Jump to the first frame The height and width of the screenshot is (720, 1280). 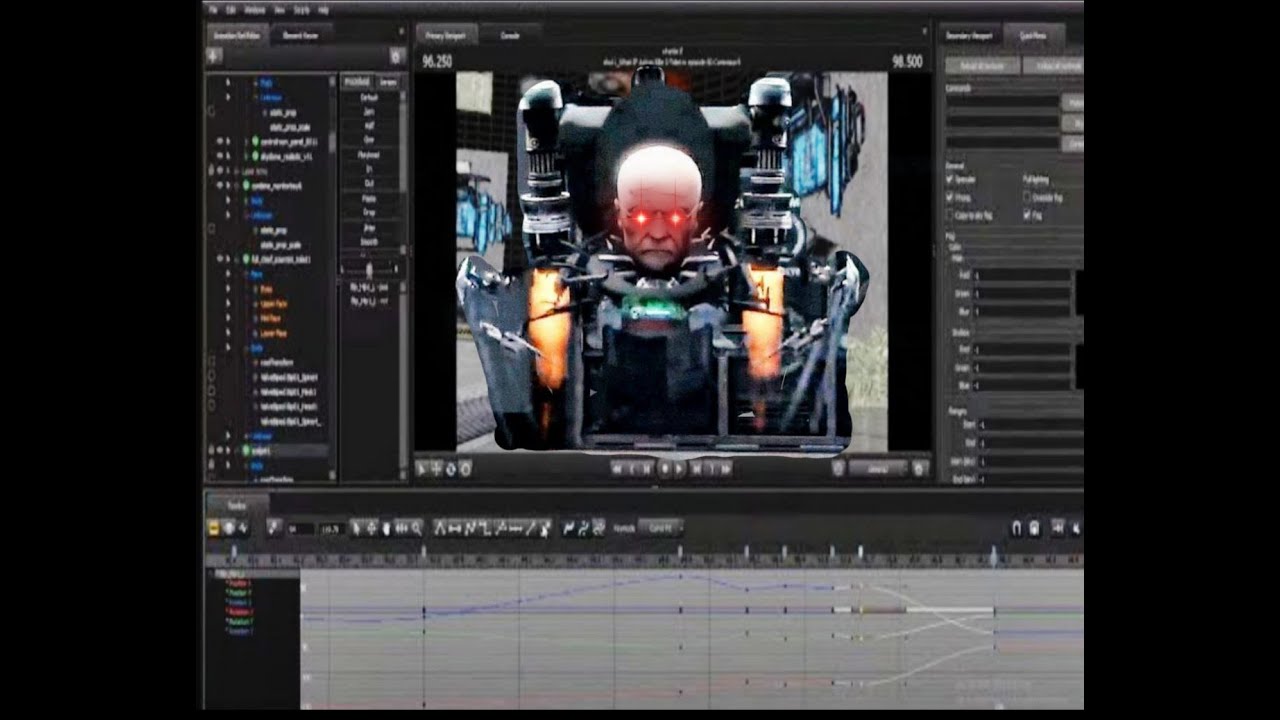tap(618, 468)
